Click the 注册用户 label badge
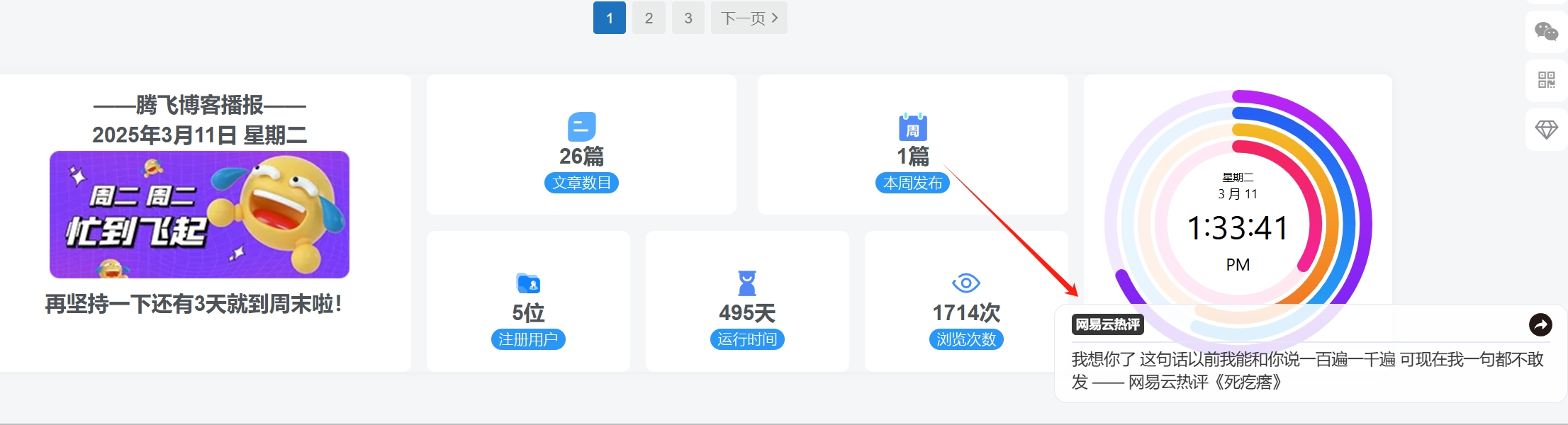 (528, 339)
